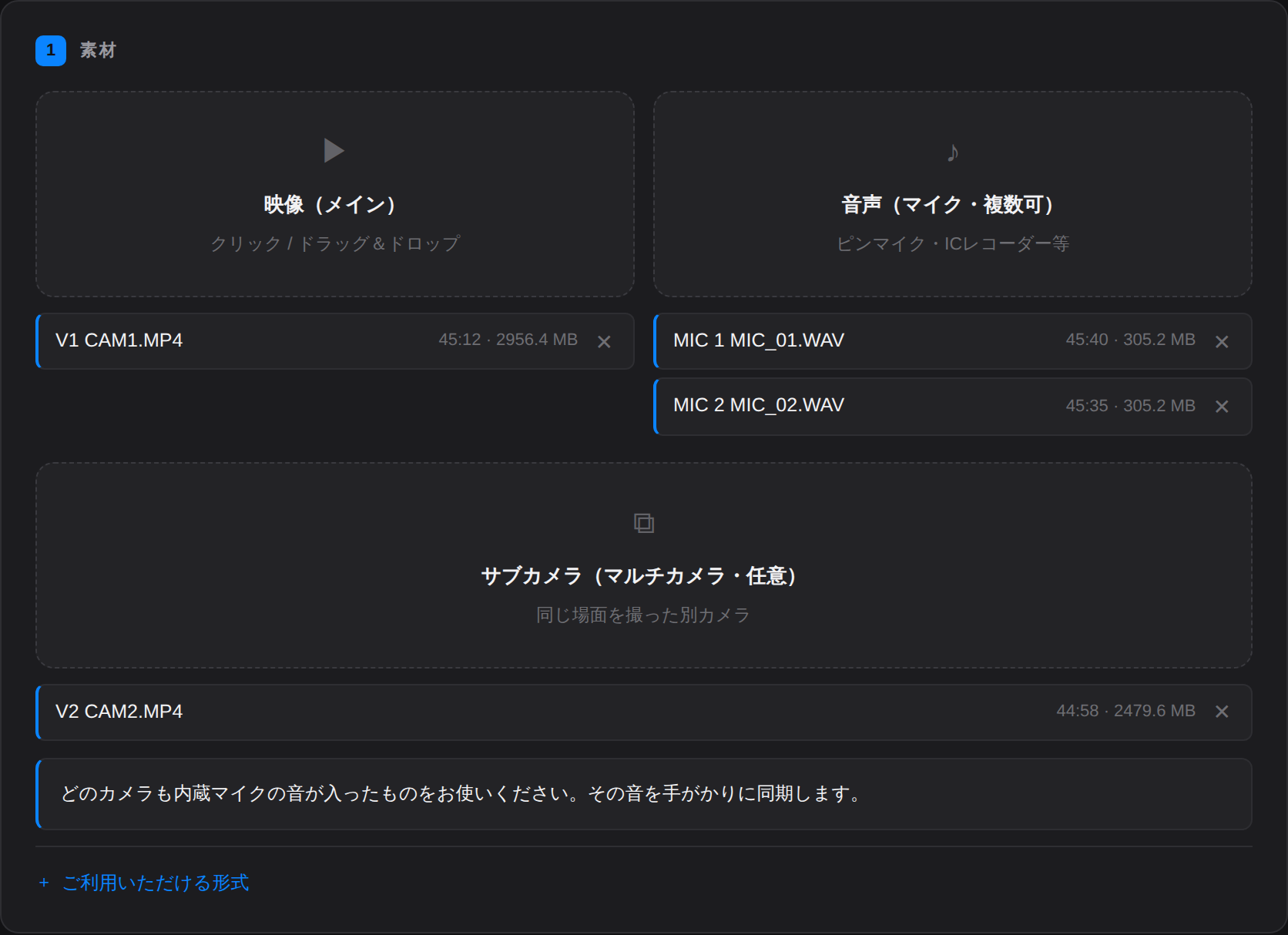This screenshot has width=1288, height=935.
Task: Expand the ご利用いただける形式 section
Action: coord(144,883)
